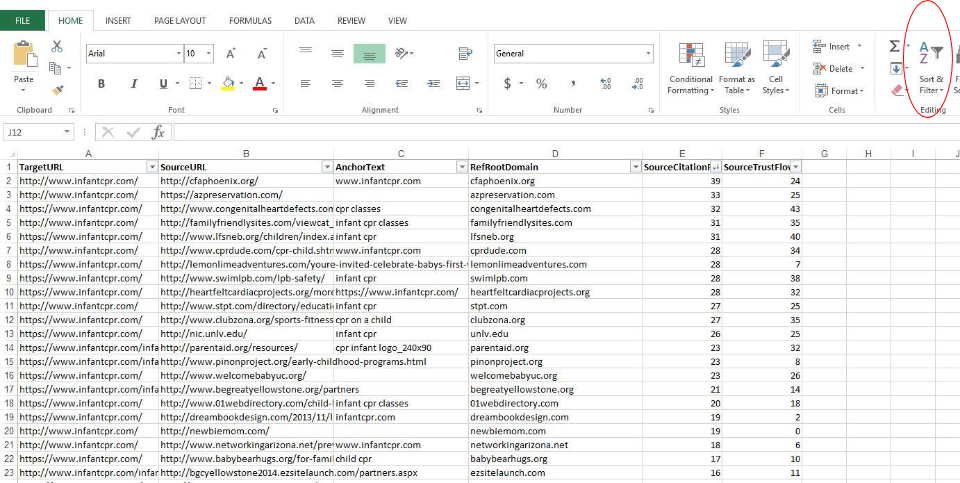Open the RefRootDomain column filter dropdown
Image resolution: width=960 pixels, height=483 pixels.
click(x=636, y=167)
